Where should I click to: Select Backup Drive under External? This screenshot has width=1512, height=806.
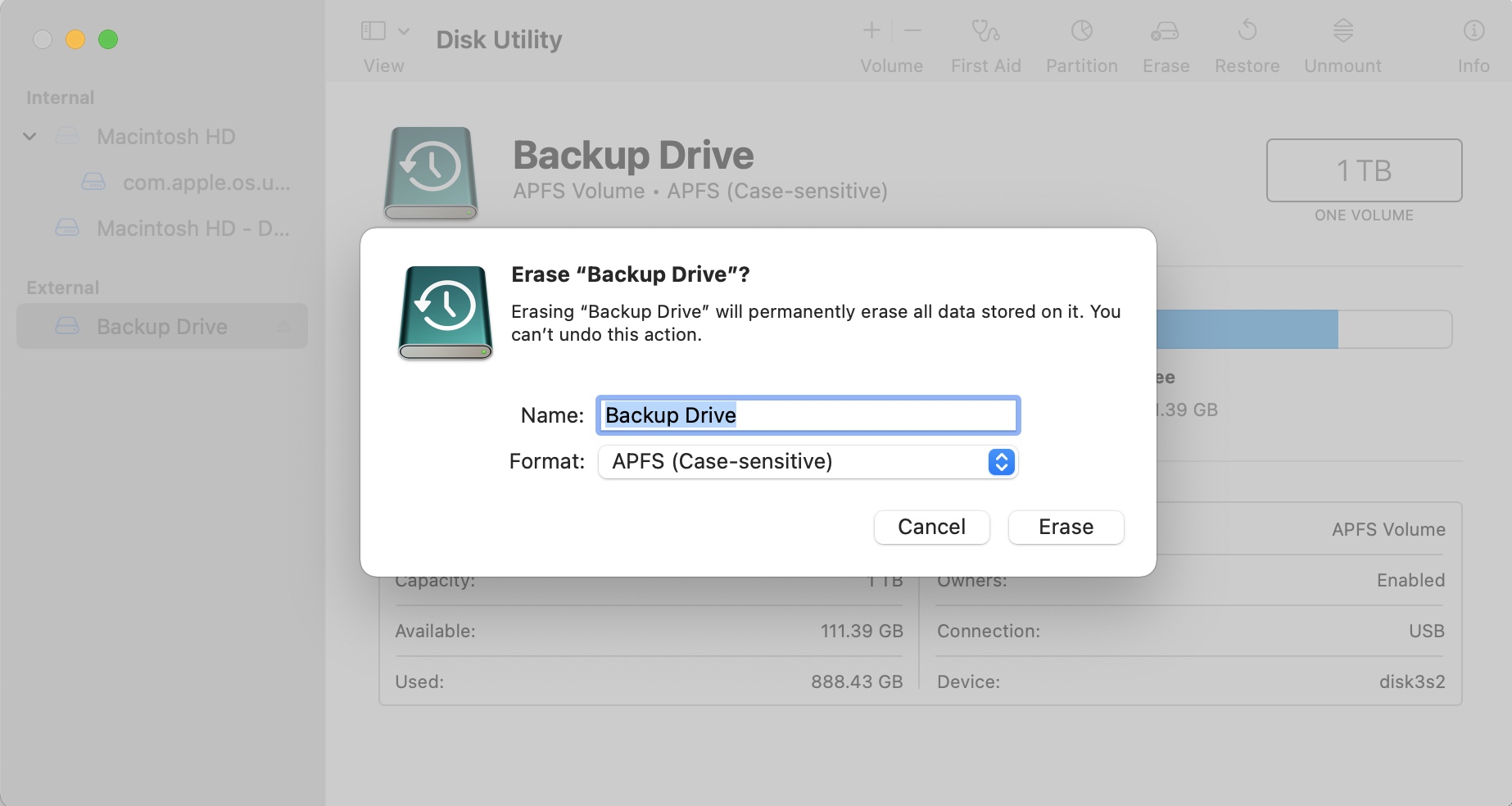point(161,326)
